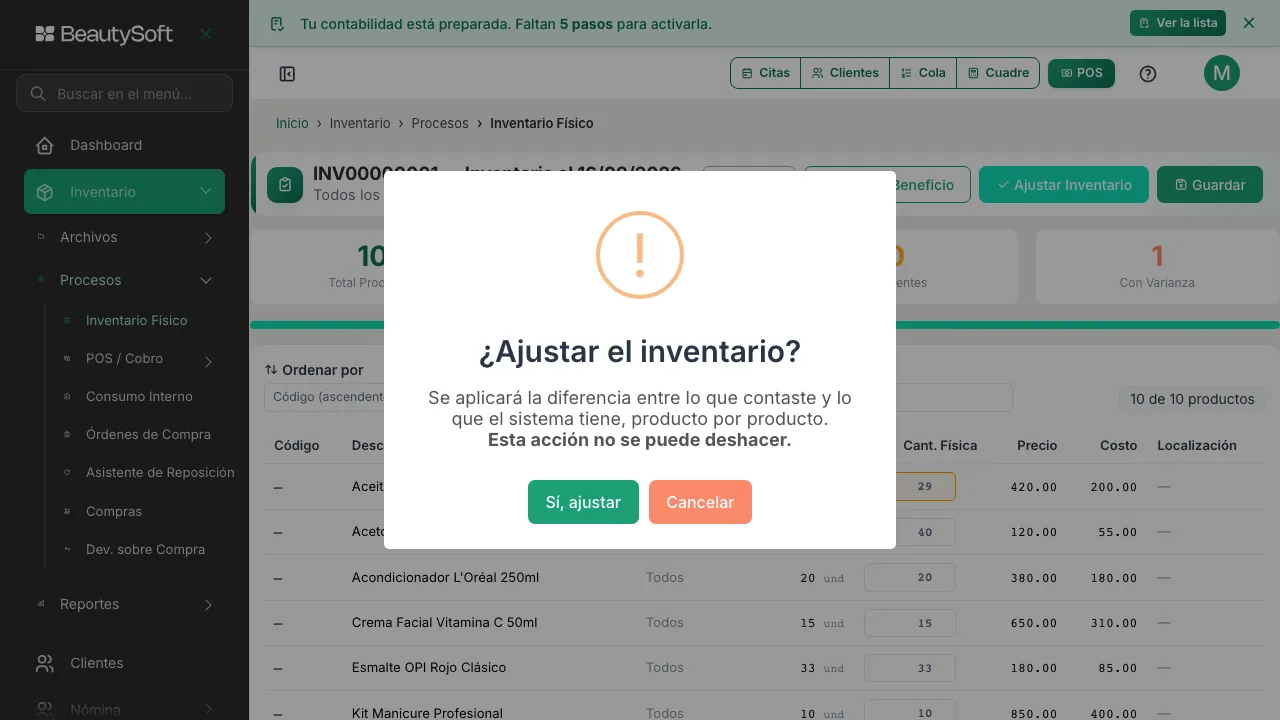Click the Inventario box icon
Image resolution: width=1280 pixels, height=720 pixels.
pos(45,192)
